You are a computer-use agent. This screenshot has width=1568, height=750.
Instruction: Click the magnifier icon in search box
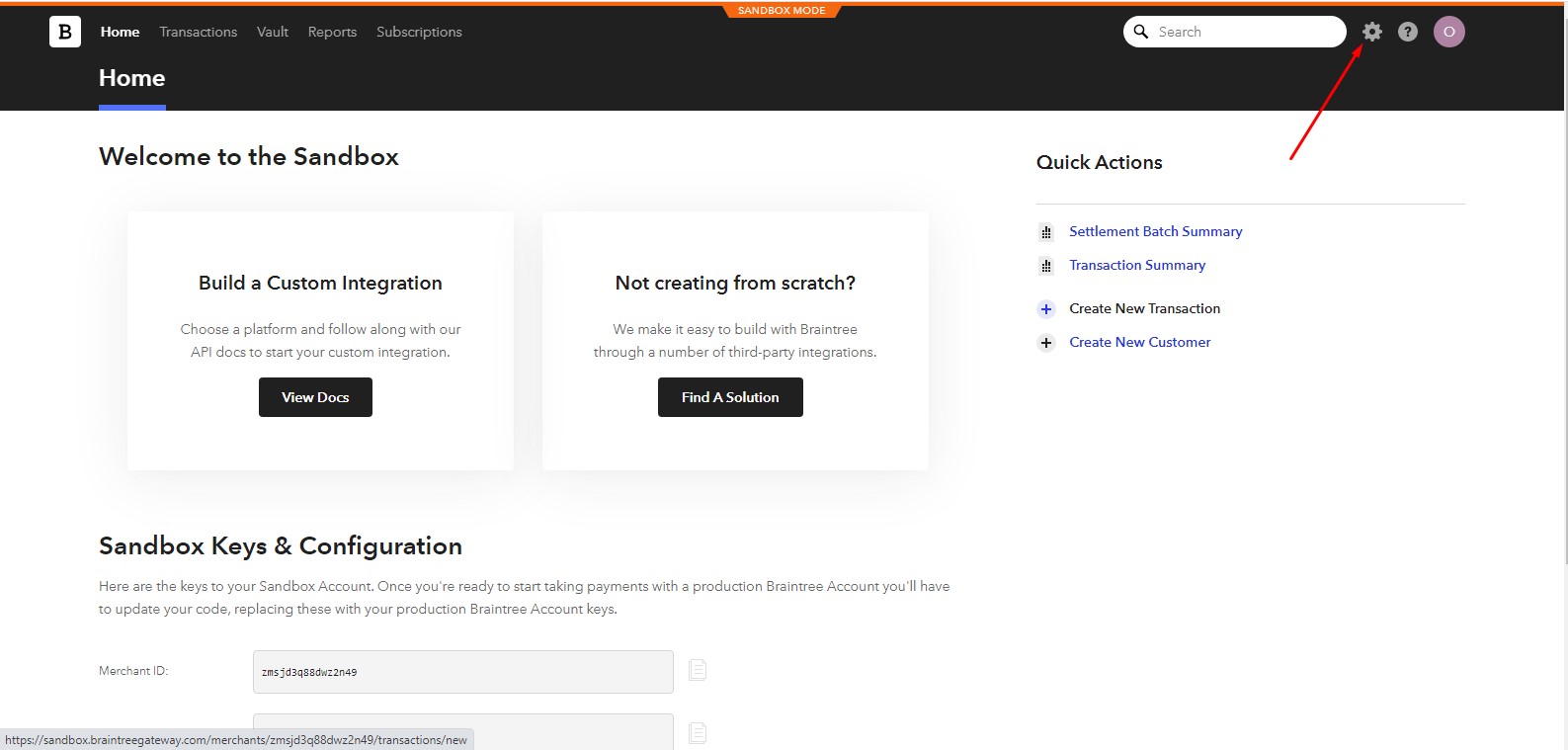(1141, 32)
